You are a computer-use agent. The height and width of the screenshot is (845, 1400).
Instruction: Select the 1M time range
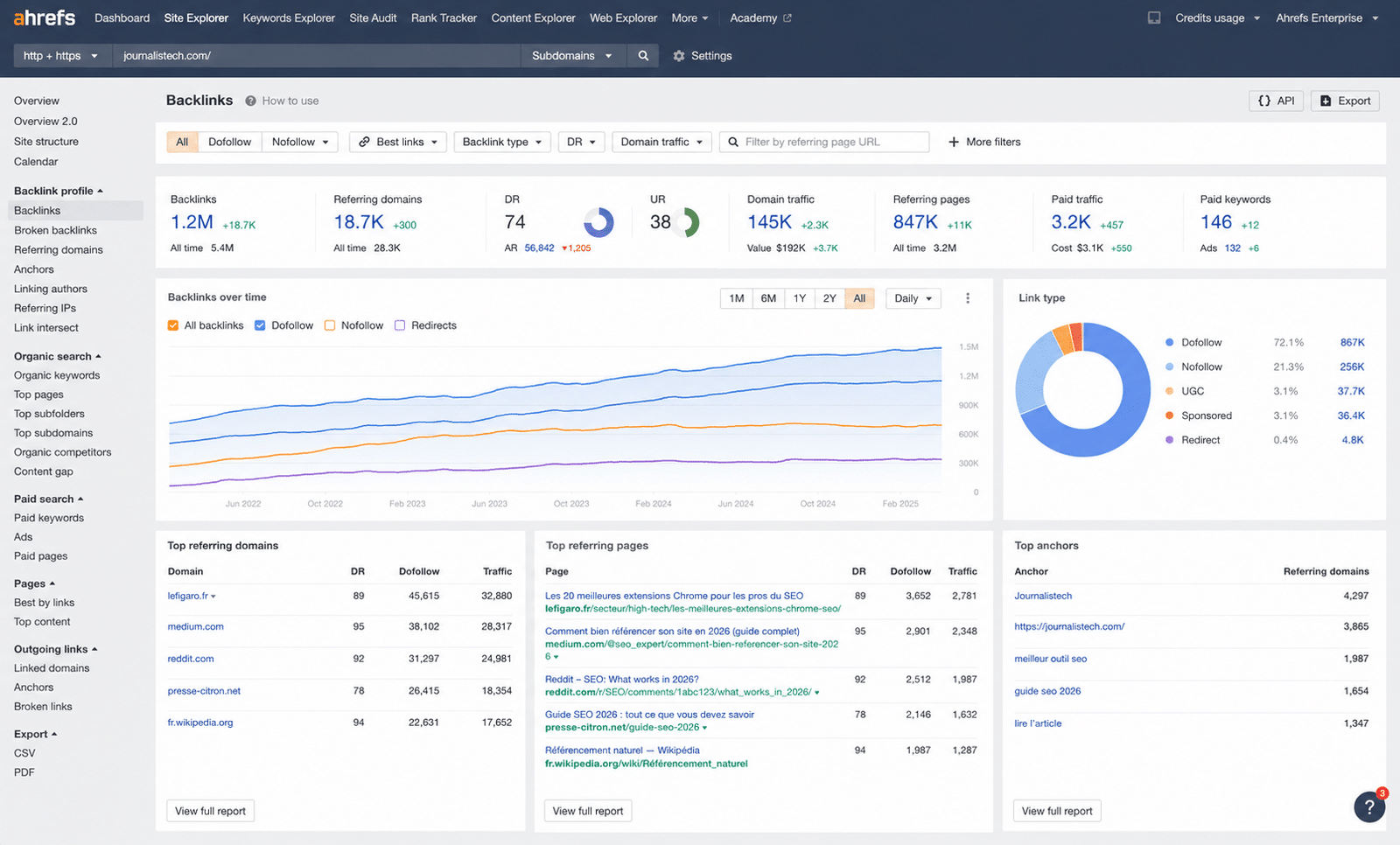(x=737, y=298)
